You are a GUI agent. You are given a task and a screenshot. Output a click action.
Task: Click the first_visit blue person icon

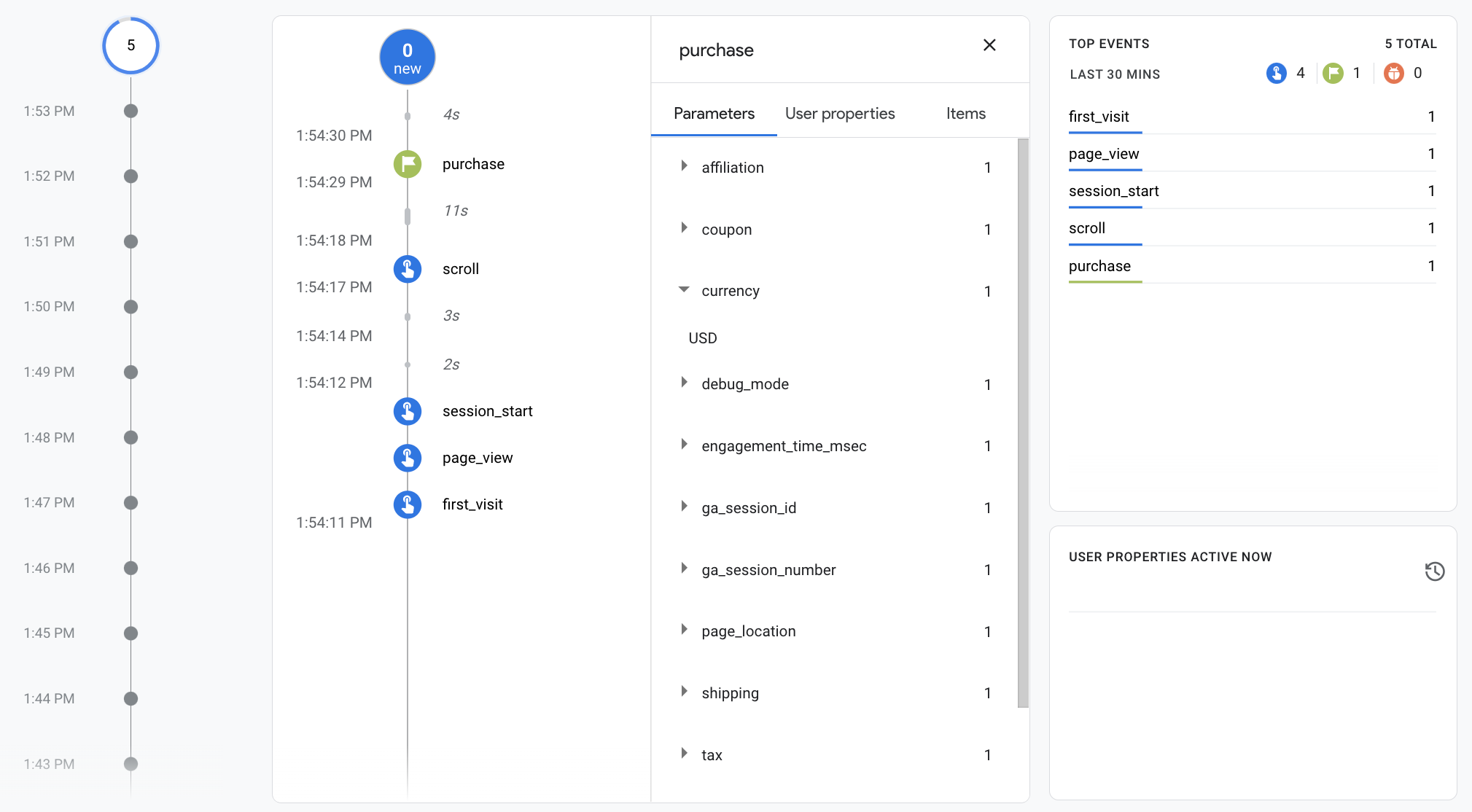408,504
